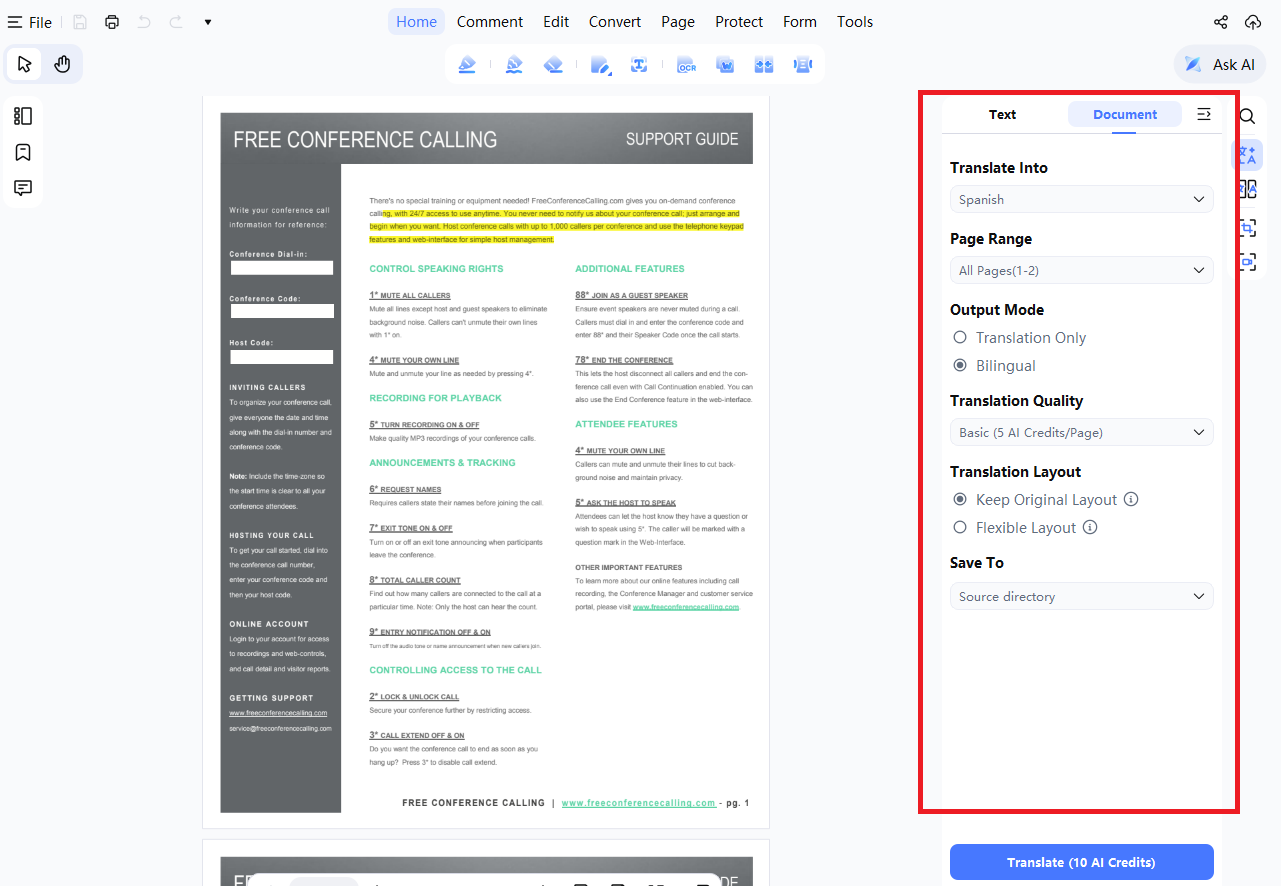Click the screenshot crop capture icon
The height and width of the screenshot is (886, 1281).
tap(1247, 228)
